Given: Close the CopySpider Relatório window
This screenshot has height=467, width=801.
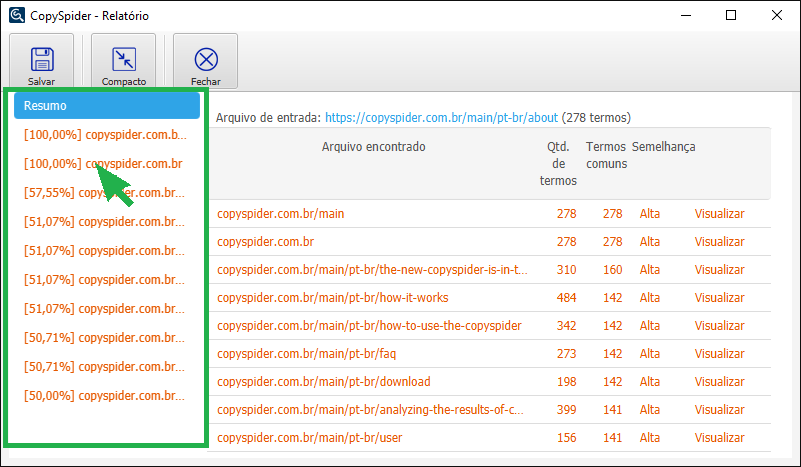Looking at the screenshot, I should tap(777, 15).
